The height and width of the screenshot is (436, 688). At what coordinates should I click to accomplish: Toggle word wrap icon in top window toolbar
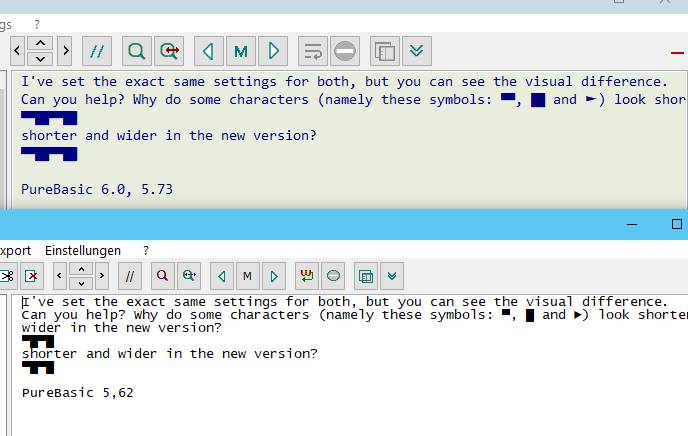tap(313, 51)
